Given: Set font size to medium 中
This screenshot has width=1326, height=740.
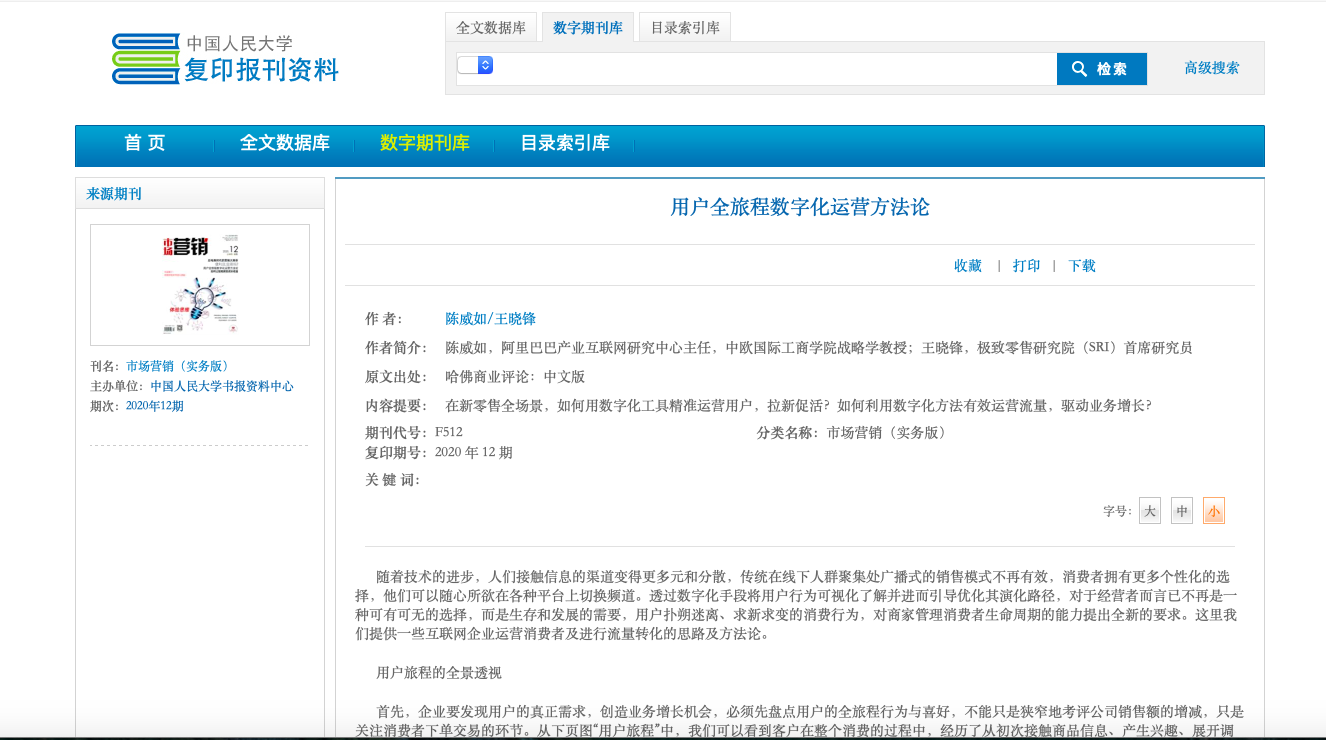Looking at the screenshot, I should coord(1182,511).
